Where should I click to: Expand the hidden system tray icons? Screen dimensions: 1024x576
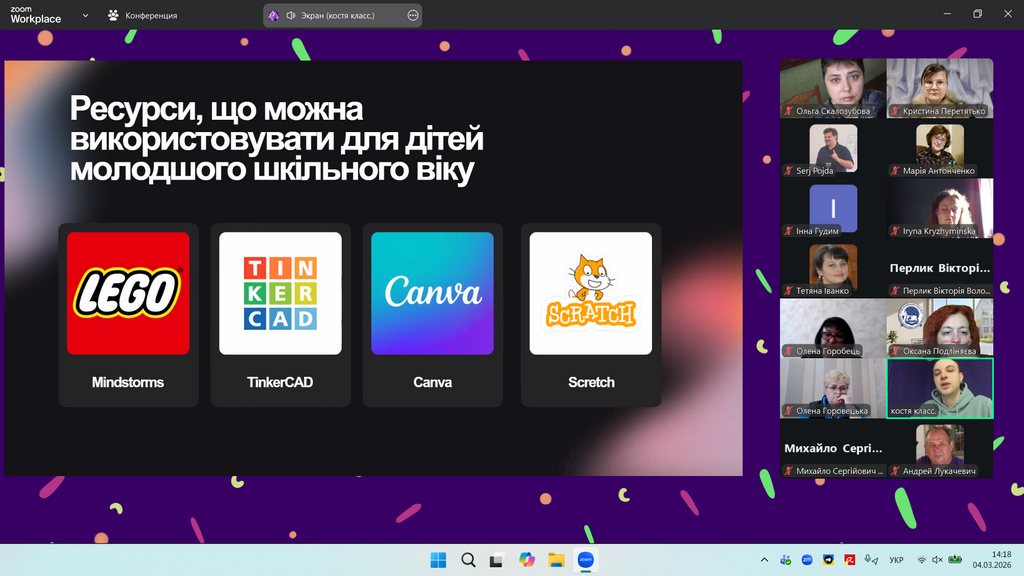(x=765, y=560)
